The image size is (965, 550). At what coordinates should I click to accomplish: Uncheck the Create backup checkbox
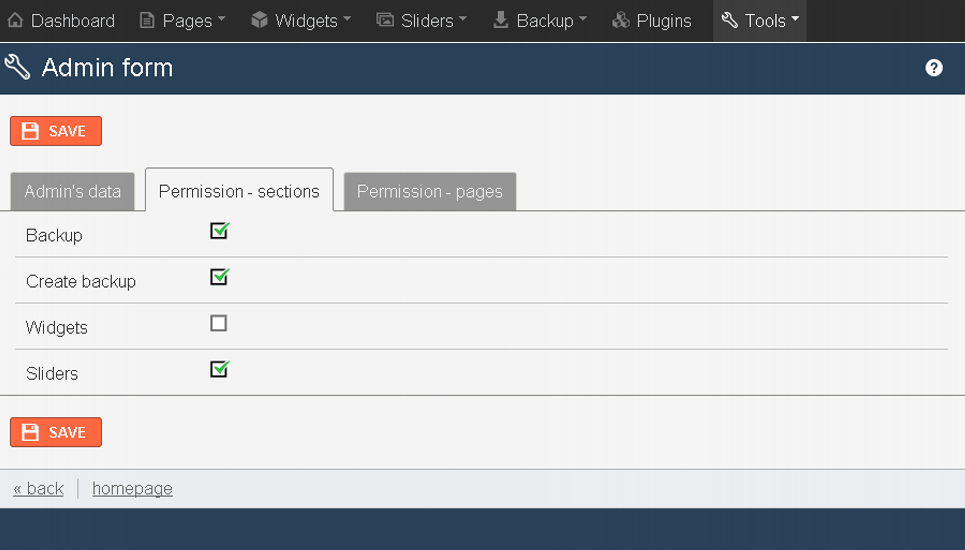[x=219, y=277]
